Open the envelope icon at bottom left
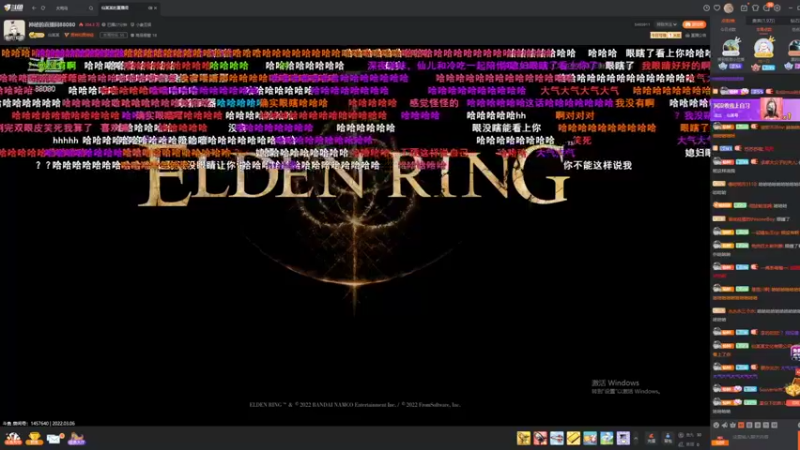 click(x=55, y=438)
